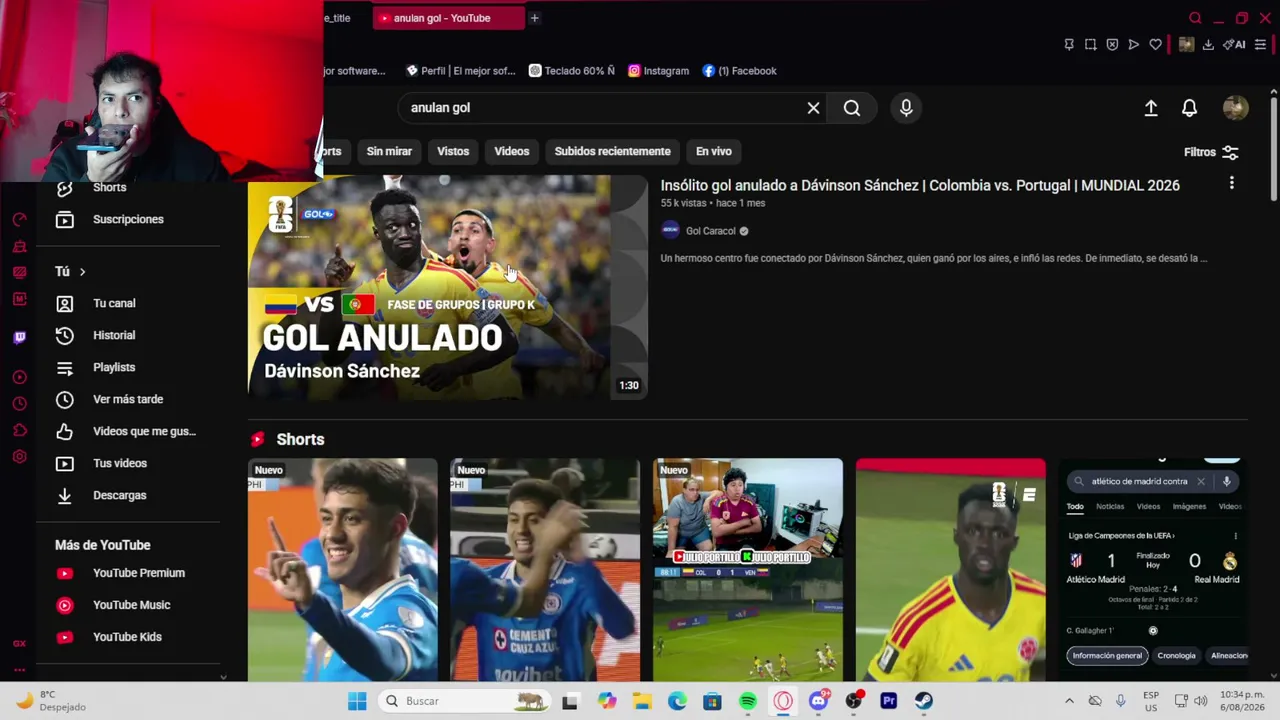Open the AI assistant button in the toolbar

(1234, 44)
